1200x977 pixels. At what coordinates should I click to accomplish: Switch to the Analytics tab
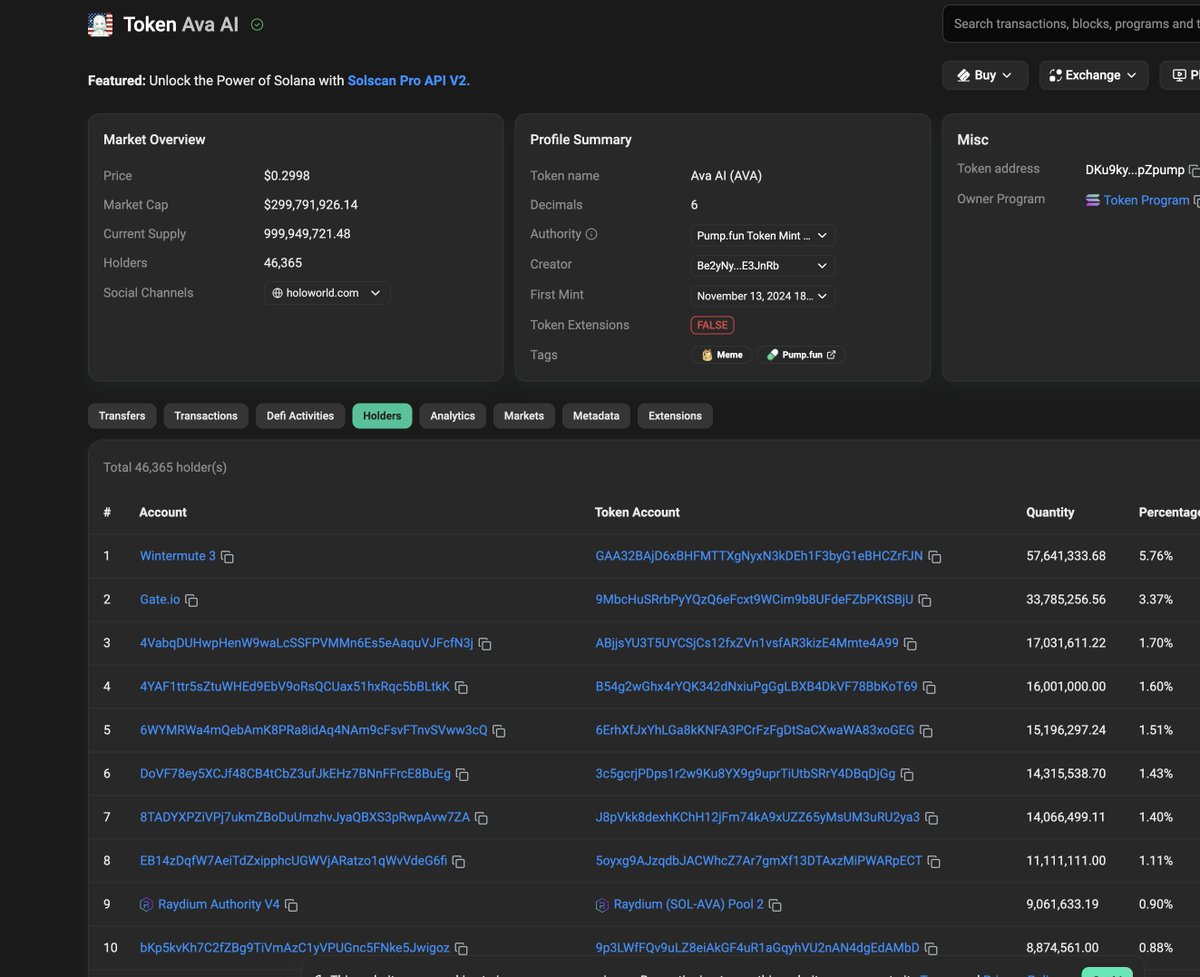[x=452, y=415]
